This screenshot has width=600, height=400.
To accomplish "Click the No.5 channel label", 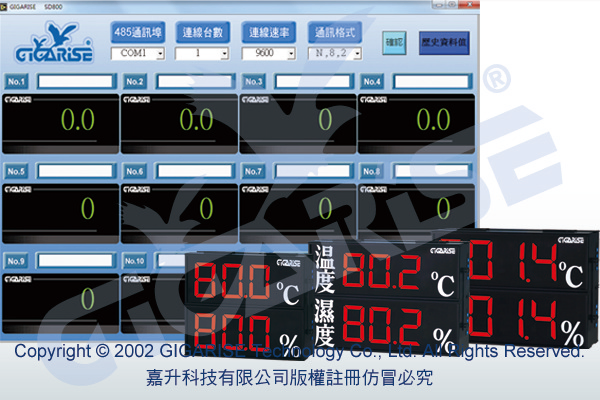I will tap(17, 171).
